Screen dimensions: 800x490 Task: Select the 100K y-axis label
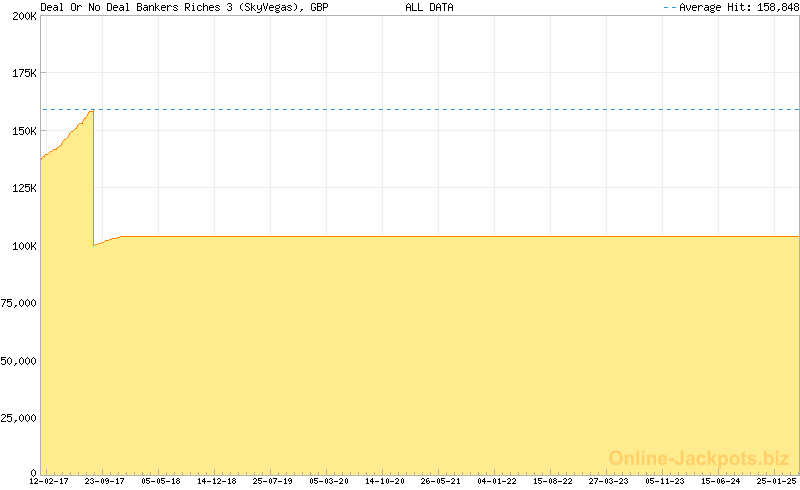click(24, 245)
